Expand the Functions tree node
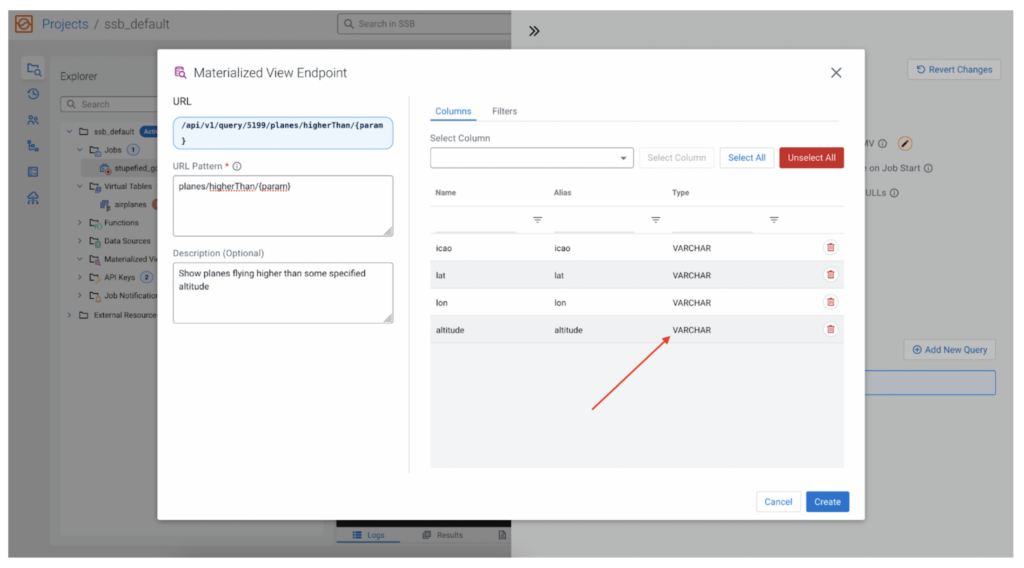 (x=80, y=223)
